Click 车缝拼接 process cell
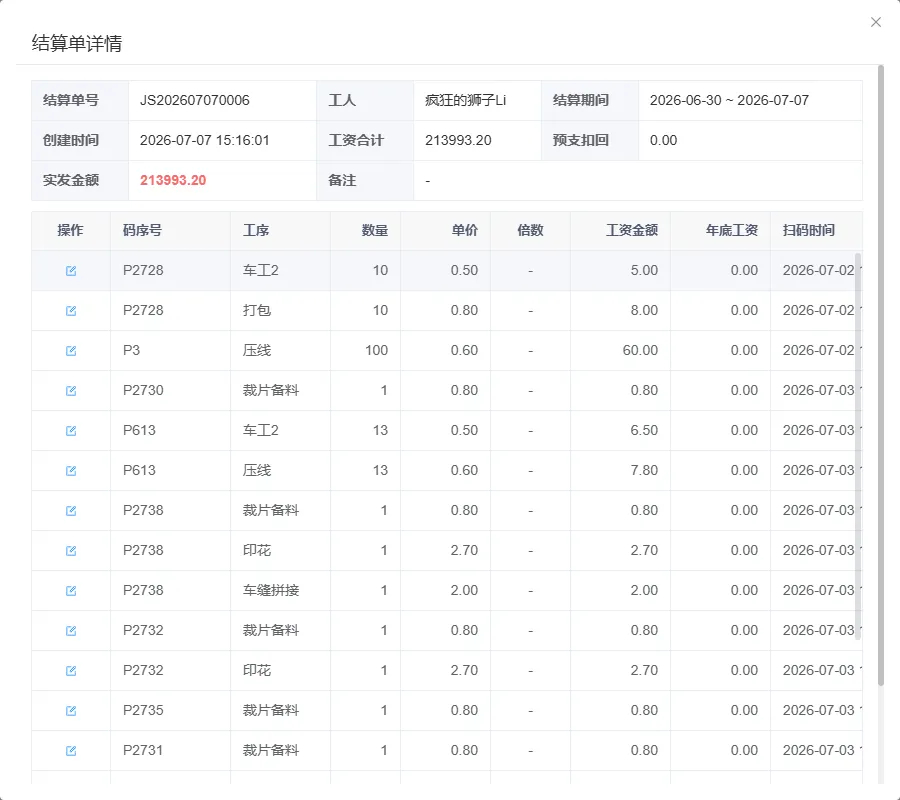 click(271, 591)
